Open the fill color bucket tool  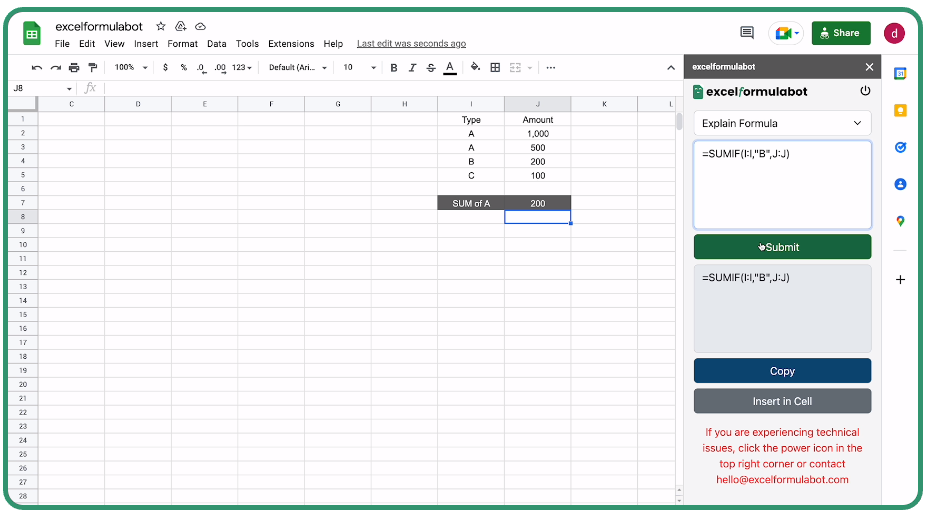tap(475, 68)
